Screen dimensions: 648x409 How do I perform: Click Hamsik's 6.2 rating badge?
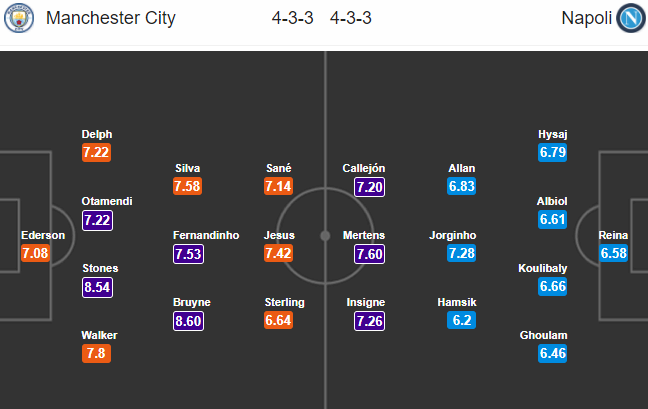pos(462,320)
